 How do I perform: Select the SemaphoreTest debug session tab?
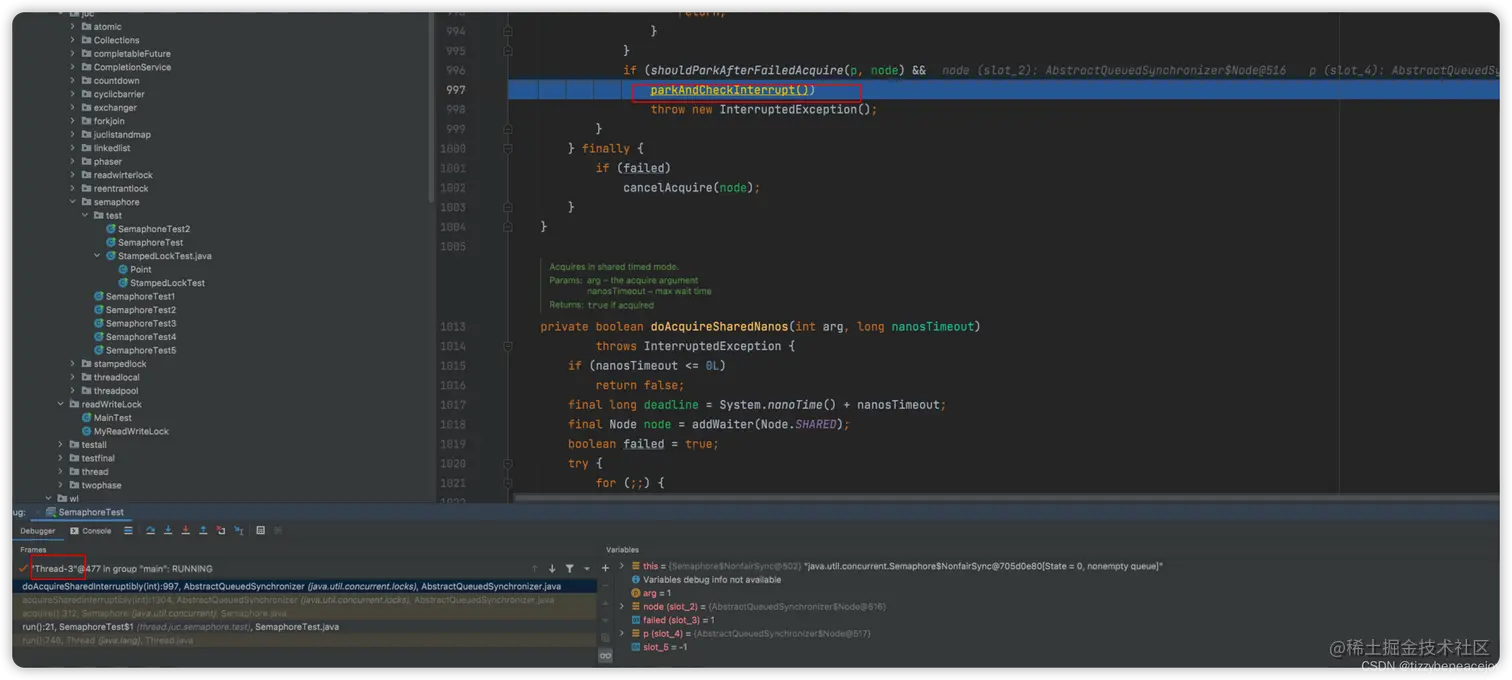pos(85,512)
